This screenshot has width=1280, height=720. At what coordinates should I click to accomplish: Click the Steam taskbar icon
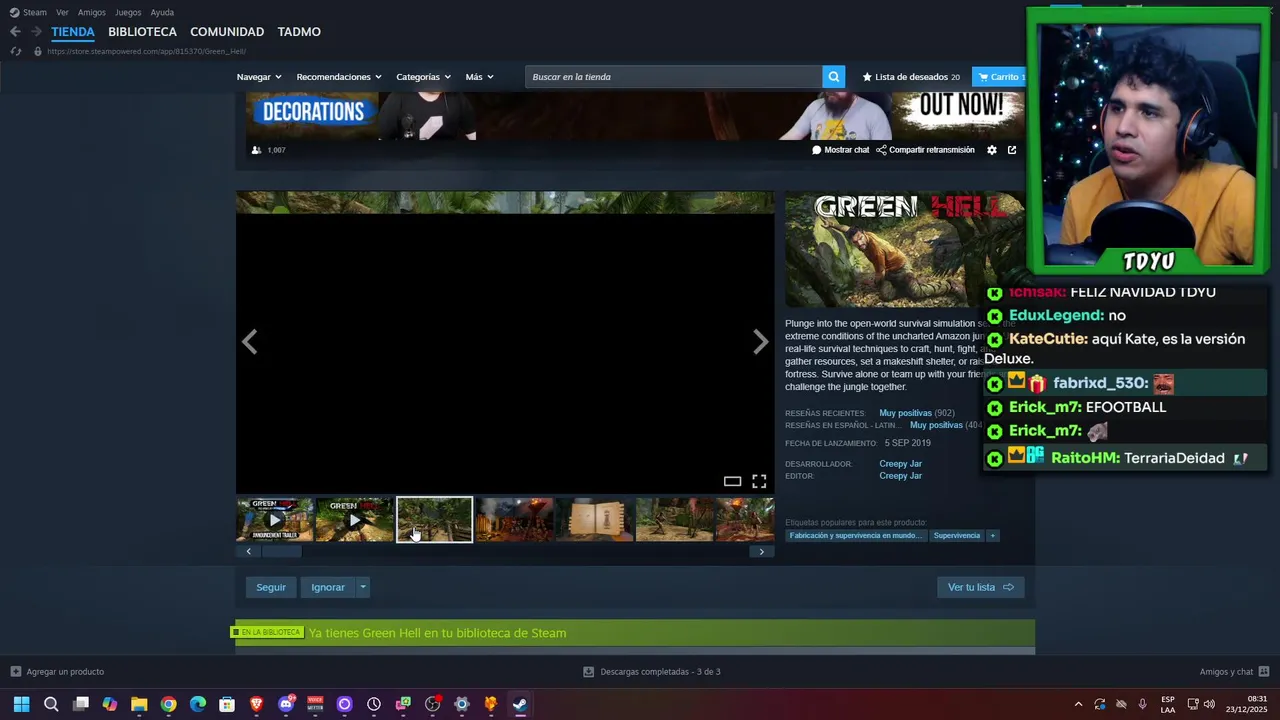tap(520, 704)
